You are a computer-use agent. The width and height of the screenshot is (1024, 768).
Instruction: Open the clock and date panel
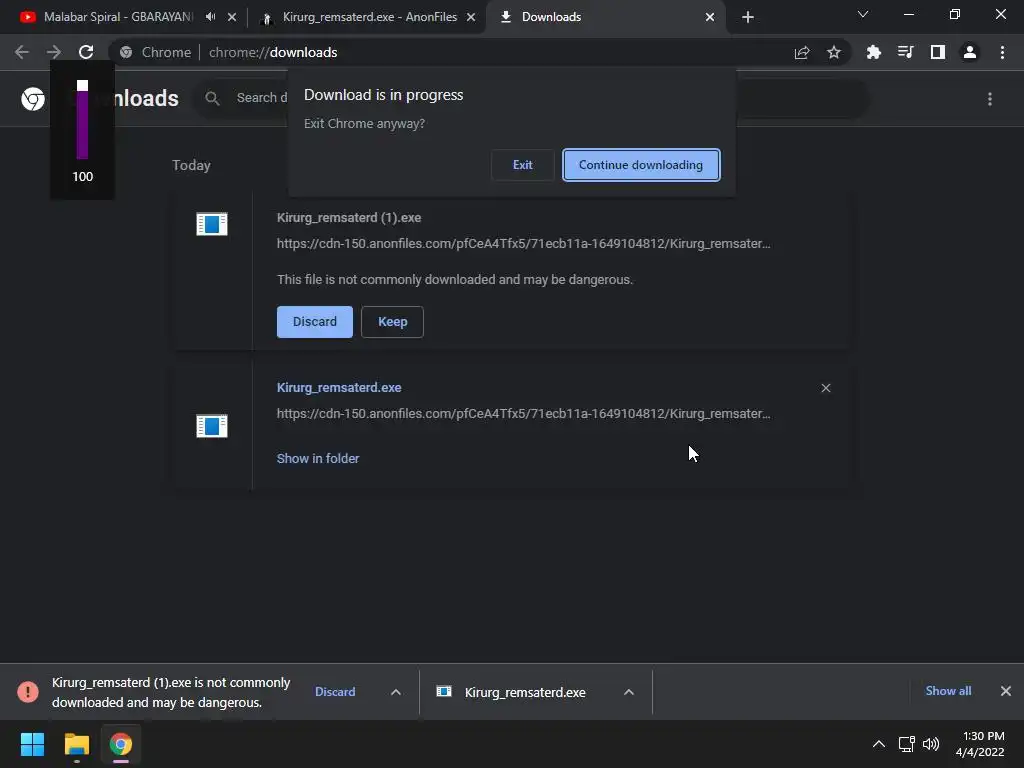[980, 744]
